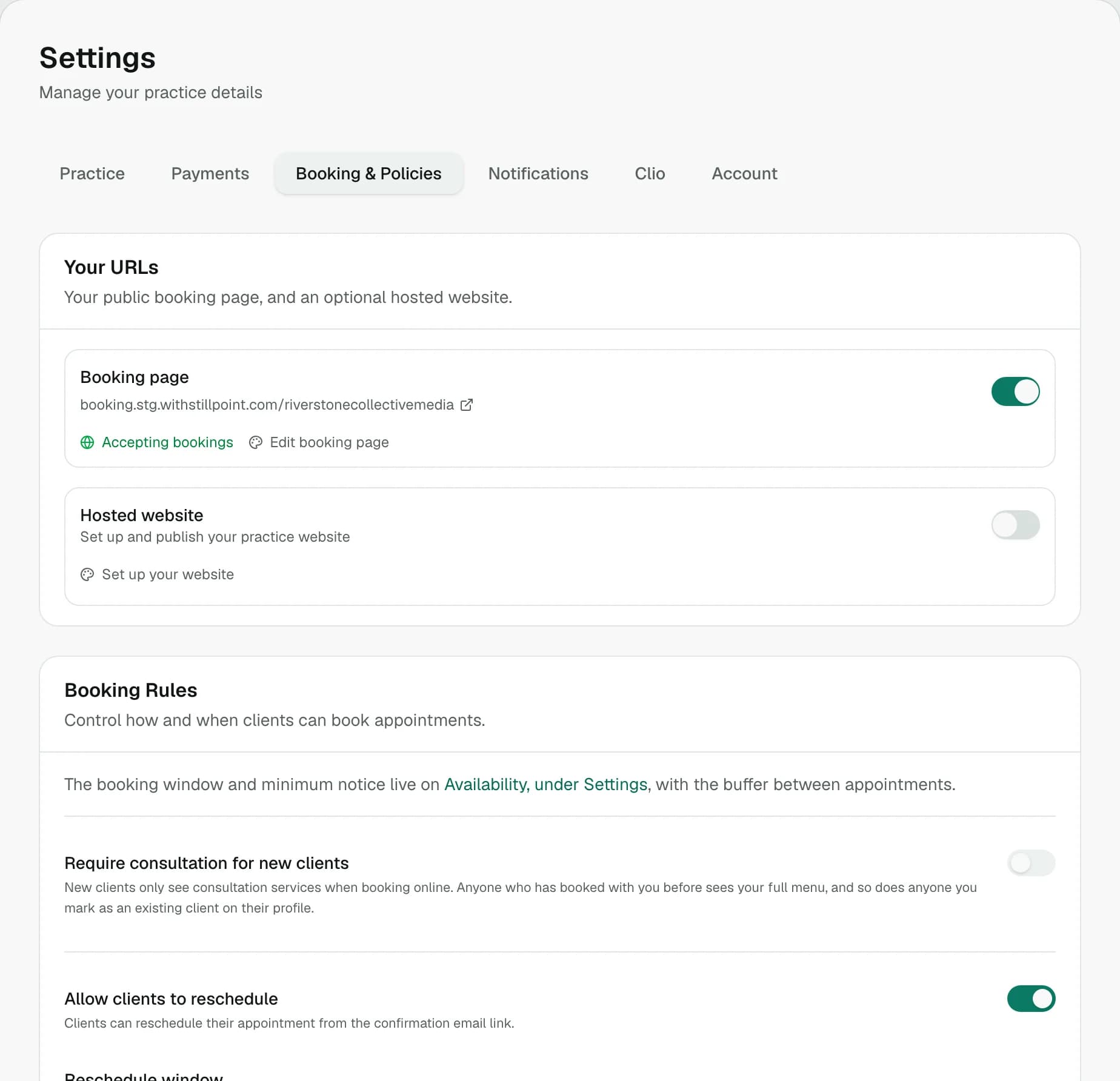Enable Require consultation for new clients
The image size is (1120, 1081).
tap(1031, 863)
